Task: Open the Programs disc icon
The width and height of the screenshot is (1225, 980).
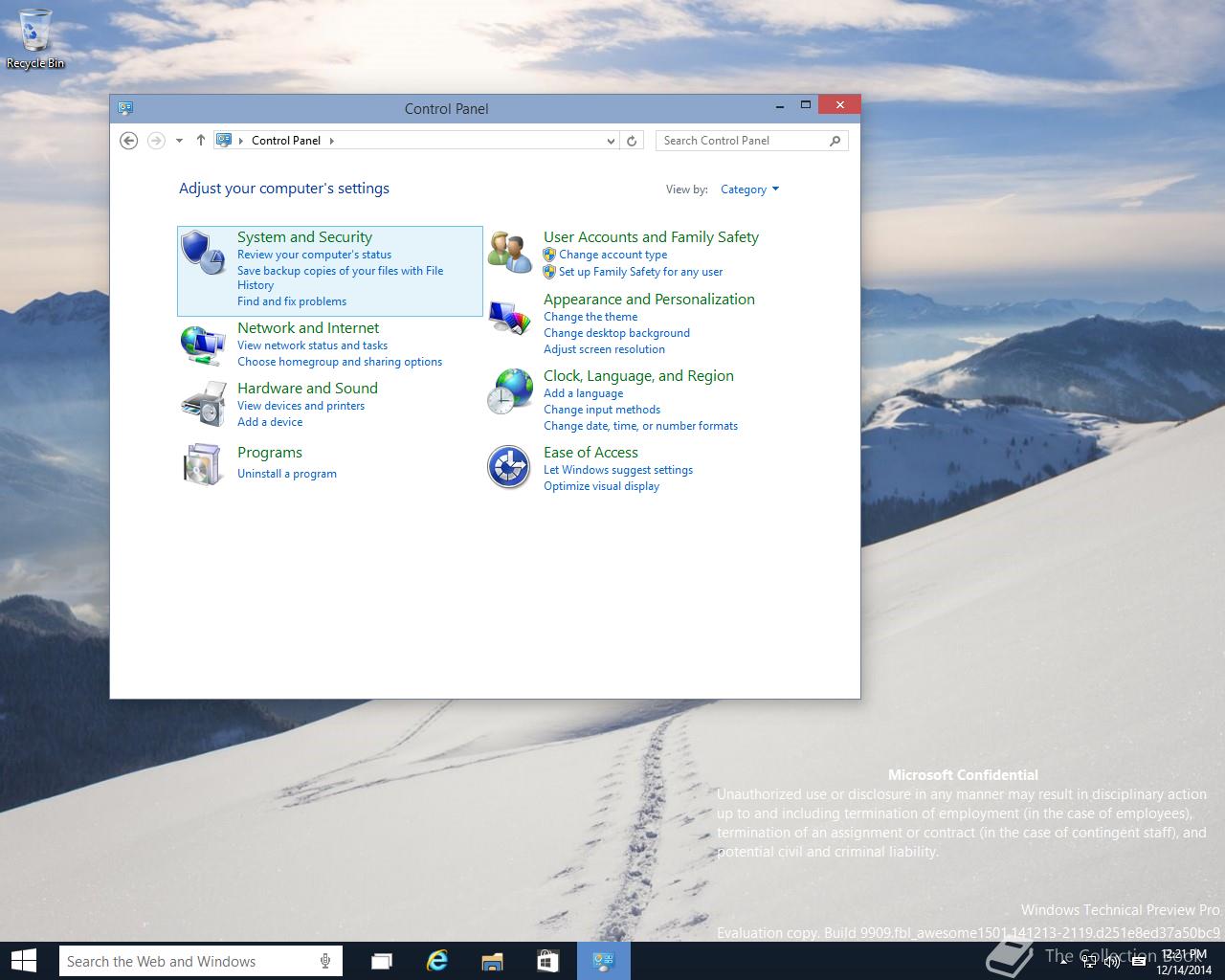Action: point(203,465)
